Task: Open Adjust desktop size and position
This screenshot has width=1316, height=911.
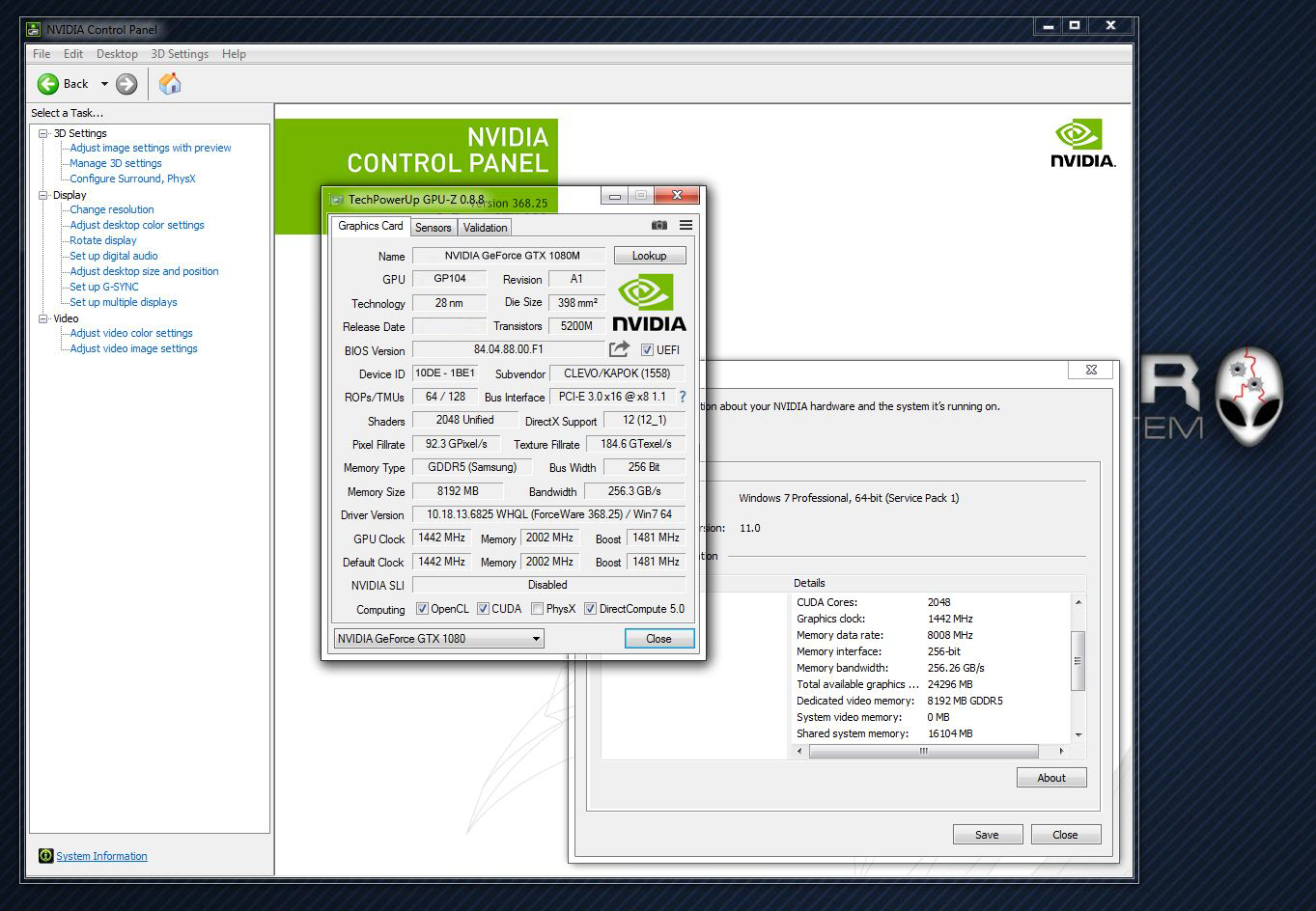Action: [x=144, y=271]
